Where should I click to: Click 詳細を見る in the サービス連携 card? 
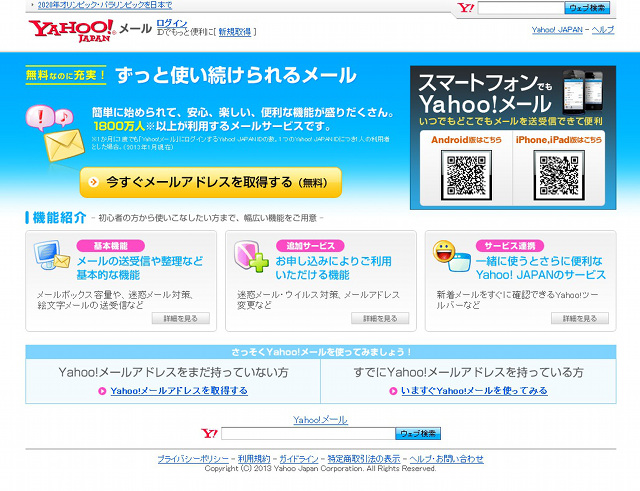(580, 318)
